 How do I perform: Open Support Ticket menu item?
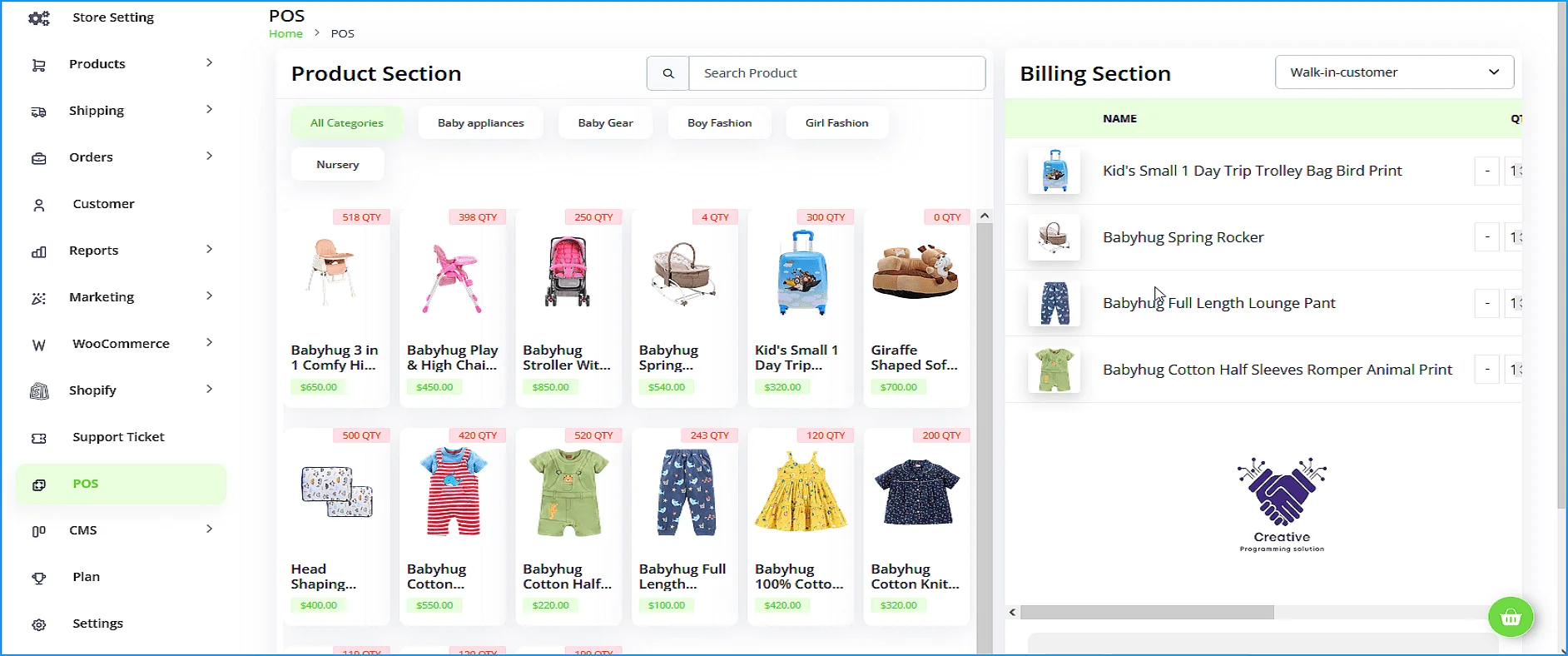tap(118, 437)
